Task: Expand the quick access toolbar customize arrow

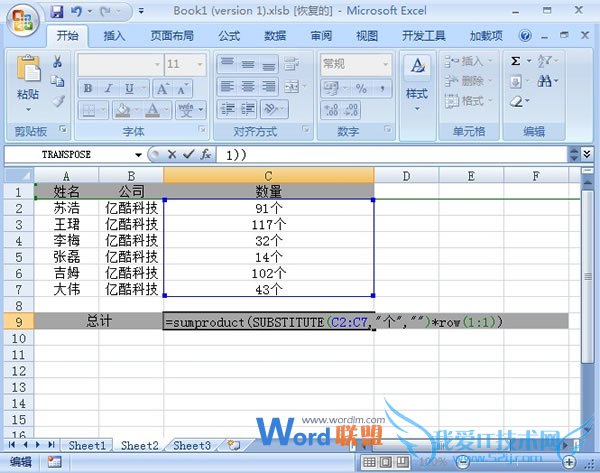Action: 141,11
